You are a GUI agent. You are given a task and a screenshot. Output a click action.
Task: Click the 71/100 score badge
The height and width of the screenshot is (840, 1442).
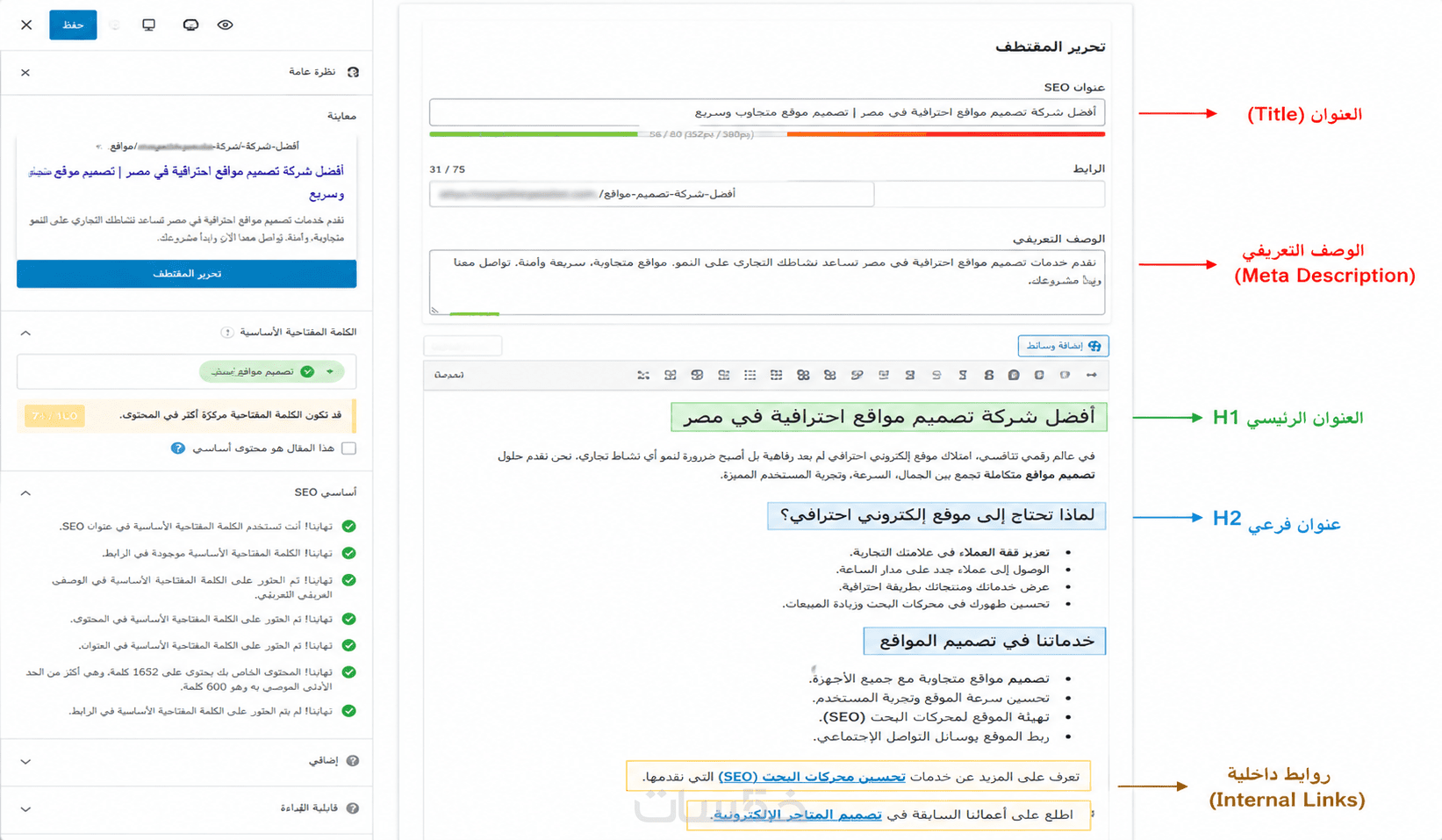[x=54, y=415]
